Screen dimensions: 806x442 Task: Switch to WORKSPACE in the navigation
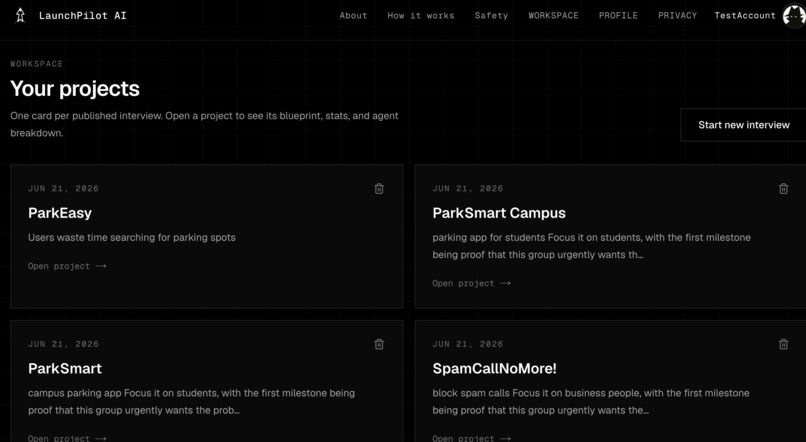(x=553, y=15)
